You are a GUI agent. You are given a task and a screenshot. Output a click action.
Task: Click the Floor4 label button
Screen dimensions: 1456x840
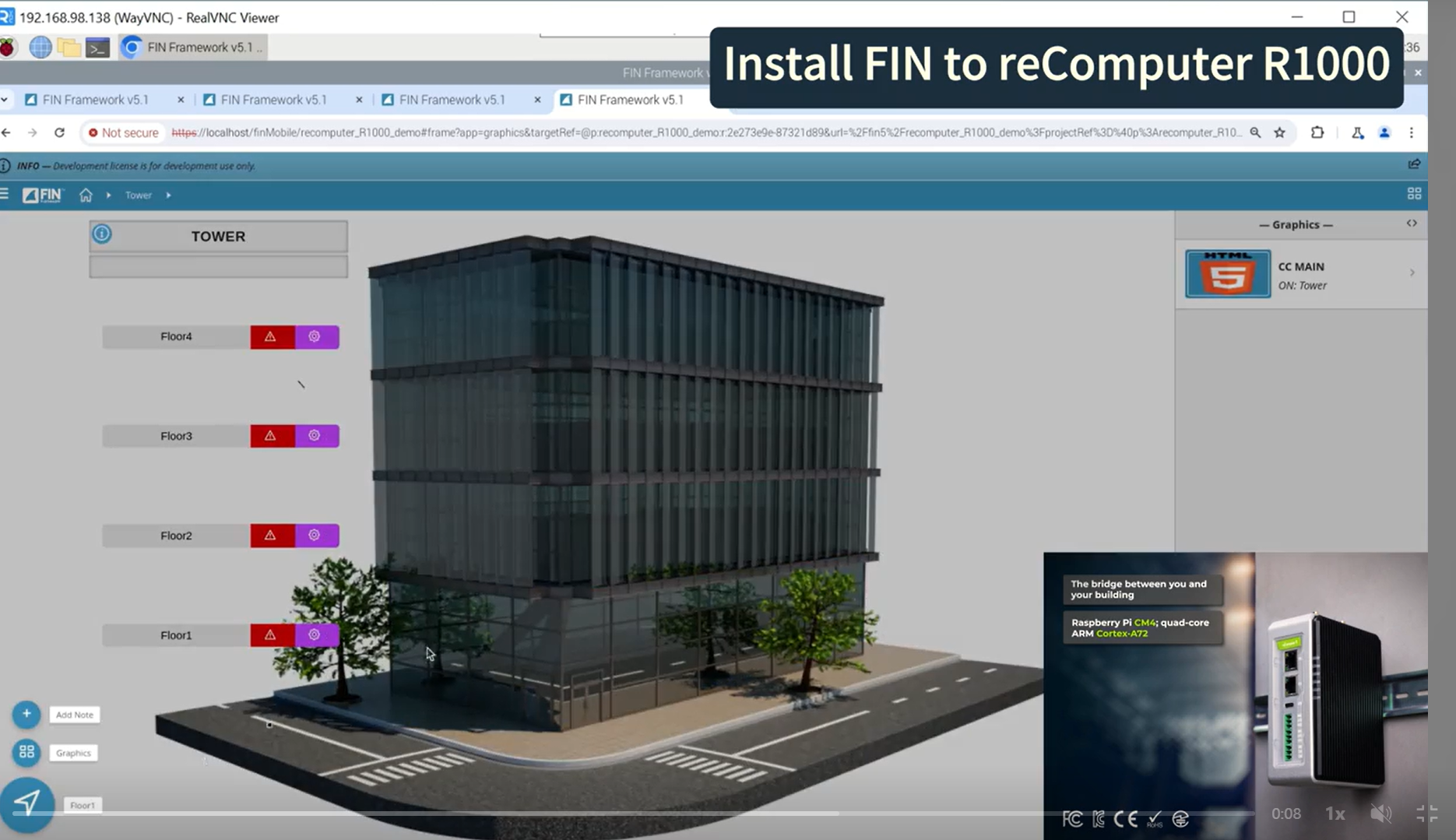pyautogui.click(x=176, y=337)
